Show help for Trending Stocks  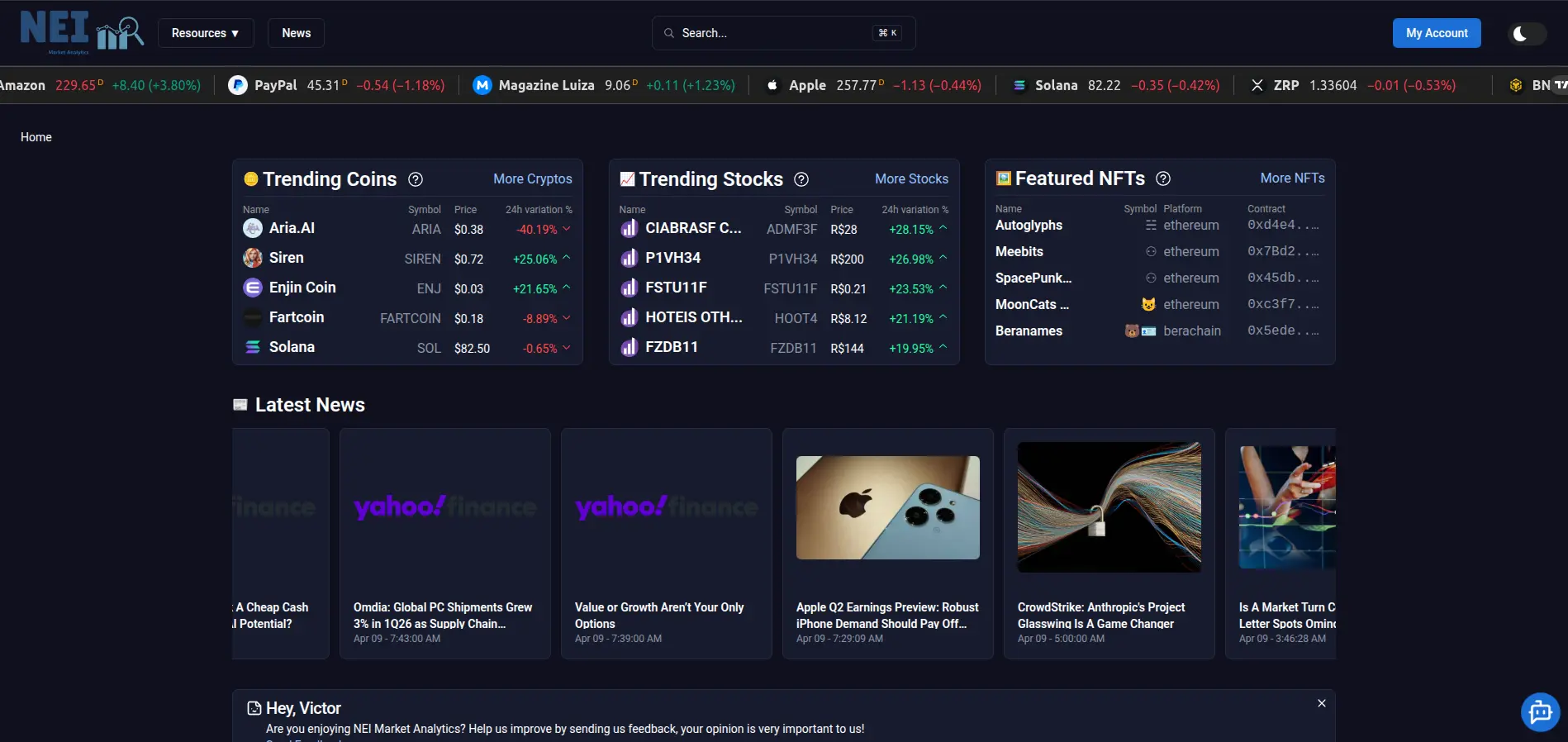point(801,179)
